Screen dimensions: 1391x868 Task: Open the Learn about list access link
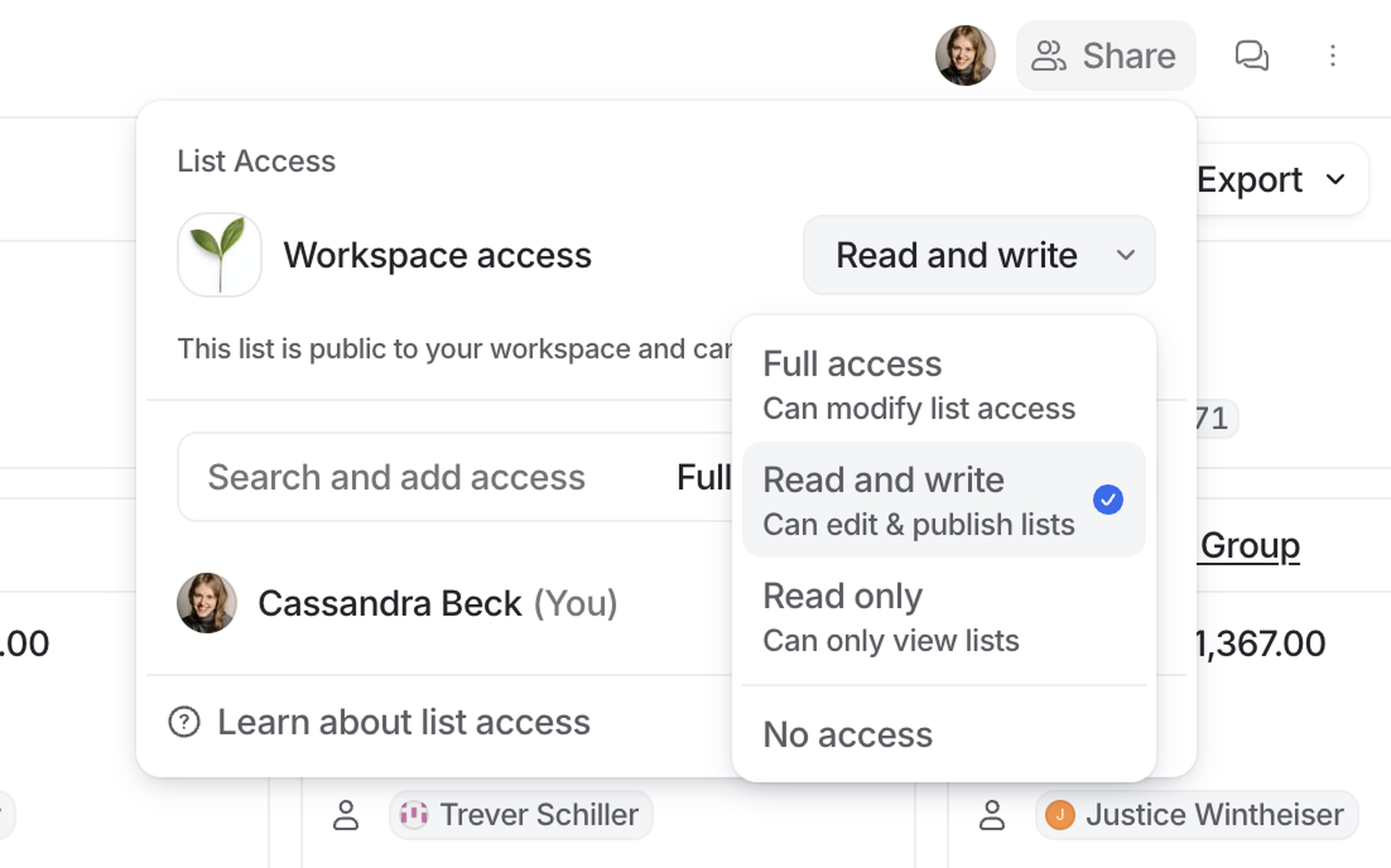pos(404,722)
